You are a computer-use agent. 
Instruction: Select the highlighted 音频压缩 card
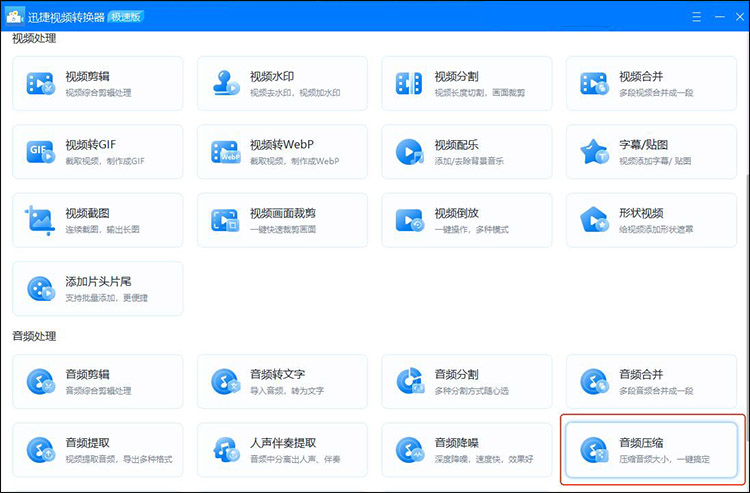point(652,450)
